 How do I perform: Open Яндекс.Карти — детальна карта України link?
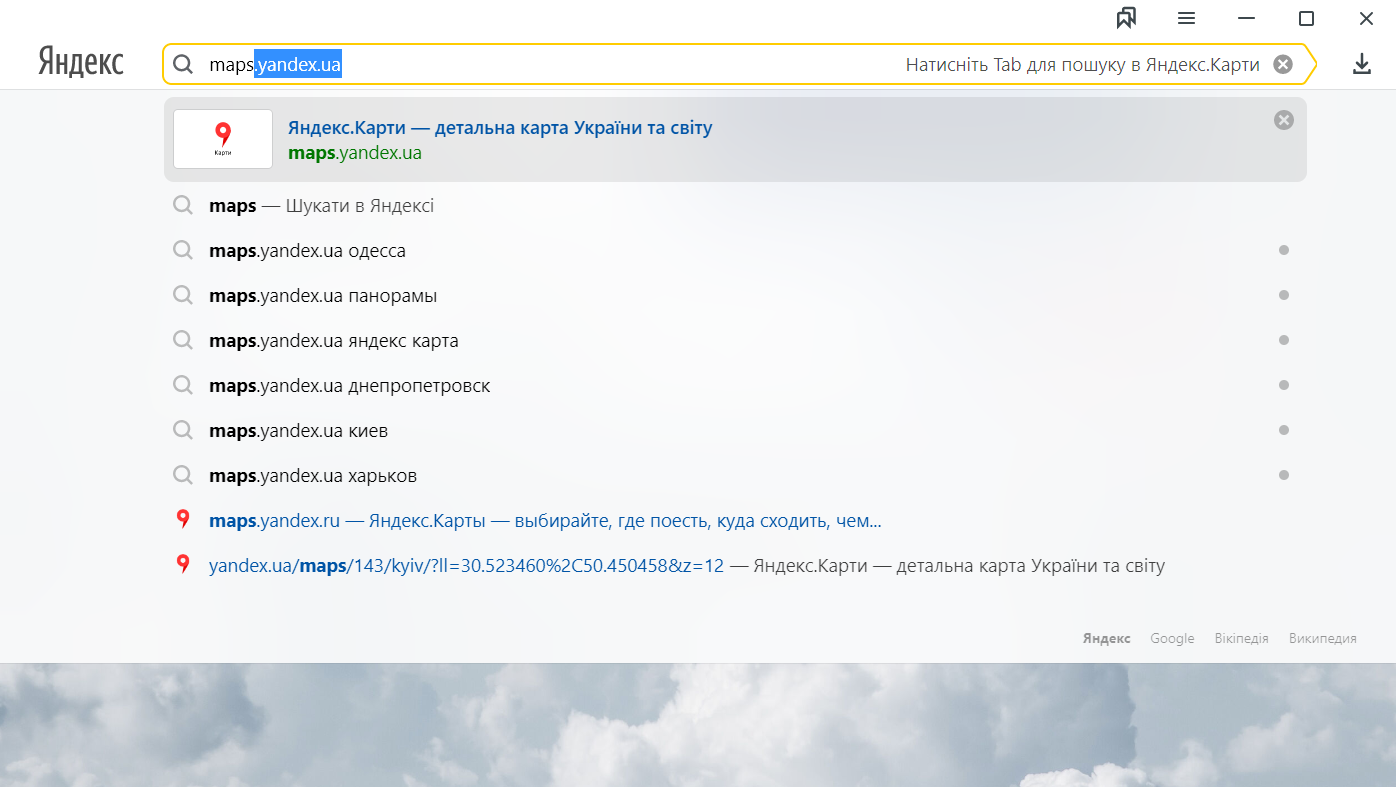(x=500, y=128)
